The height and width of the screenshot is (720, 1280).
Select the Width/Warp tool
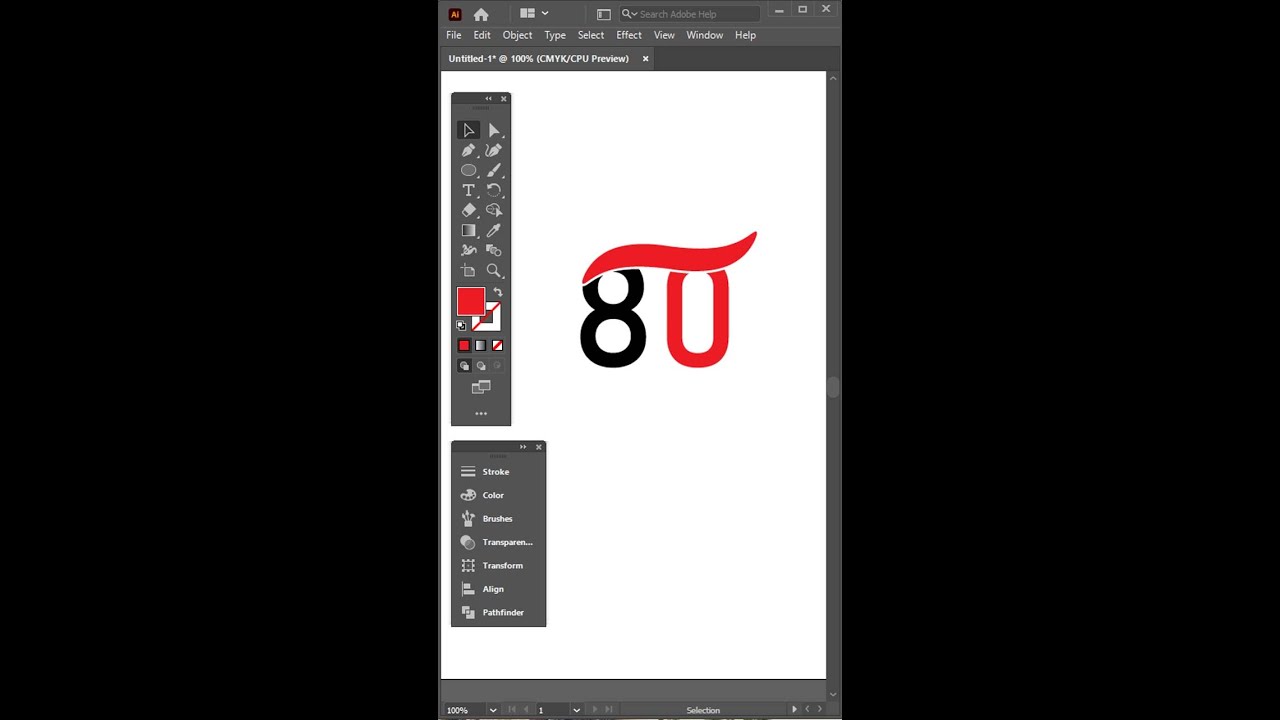point(468,250)
